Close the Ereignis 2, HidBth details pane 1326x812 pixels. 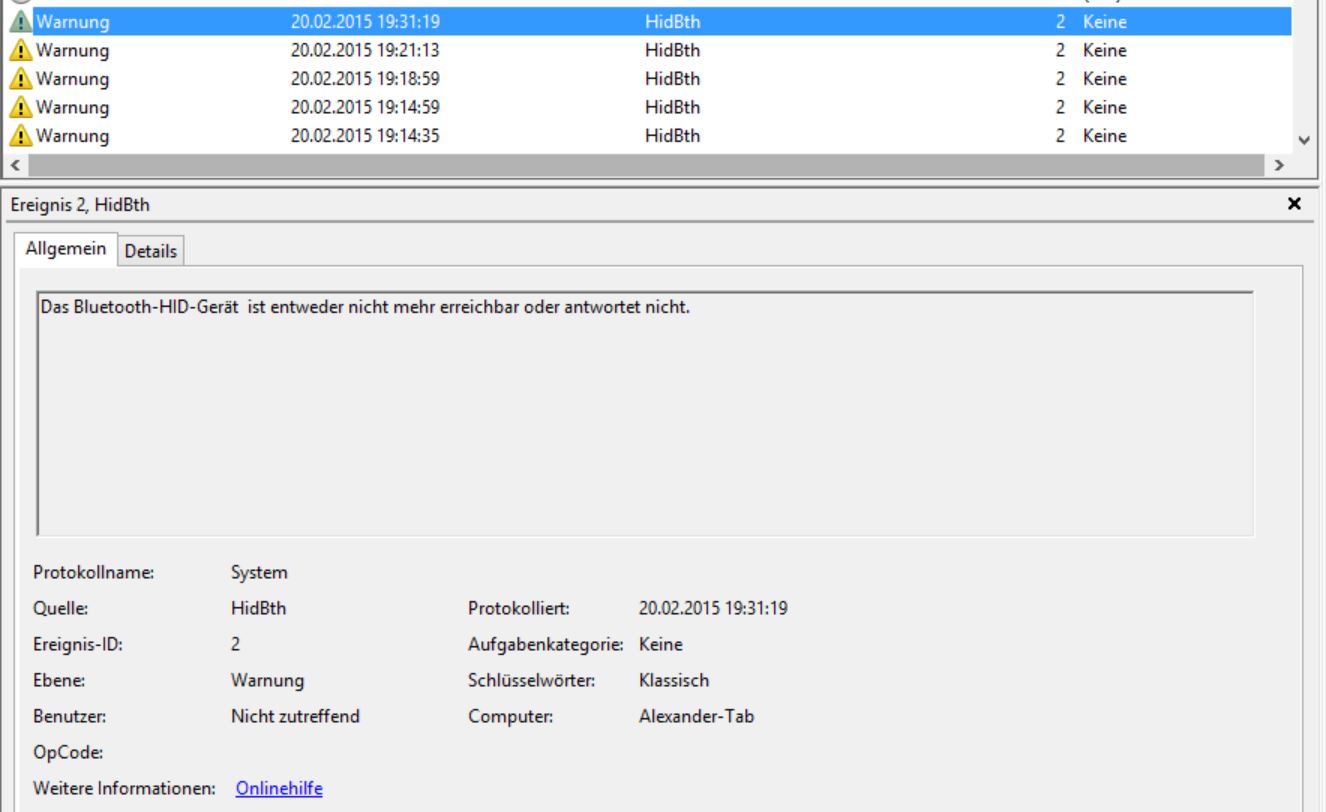(x=1294, y=204)
